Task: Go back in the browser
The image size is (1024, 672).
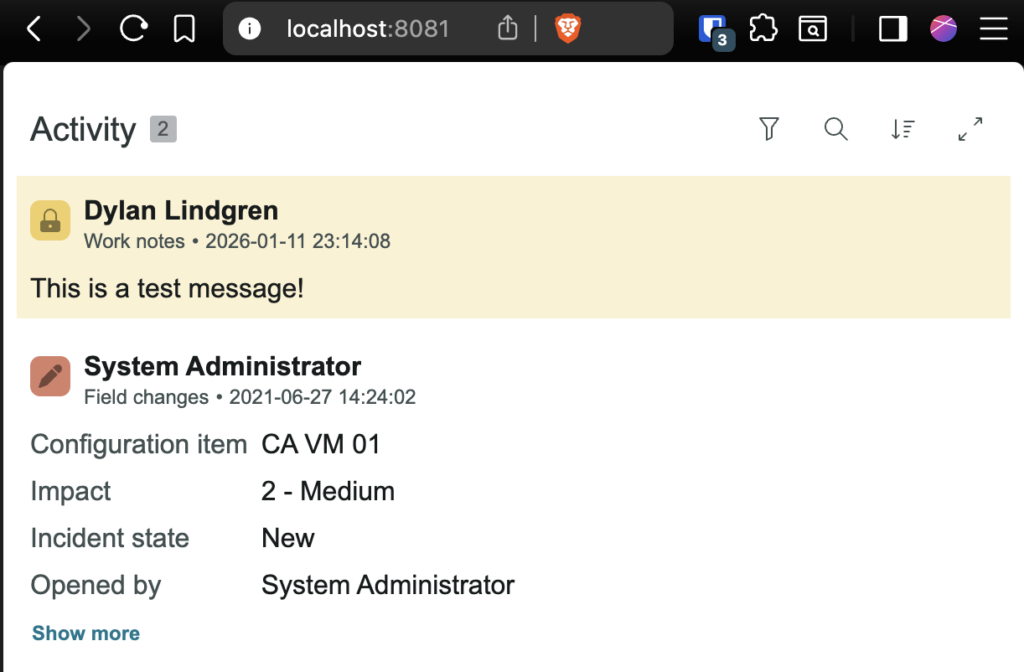Action: 34,30
